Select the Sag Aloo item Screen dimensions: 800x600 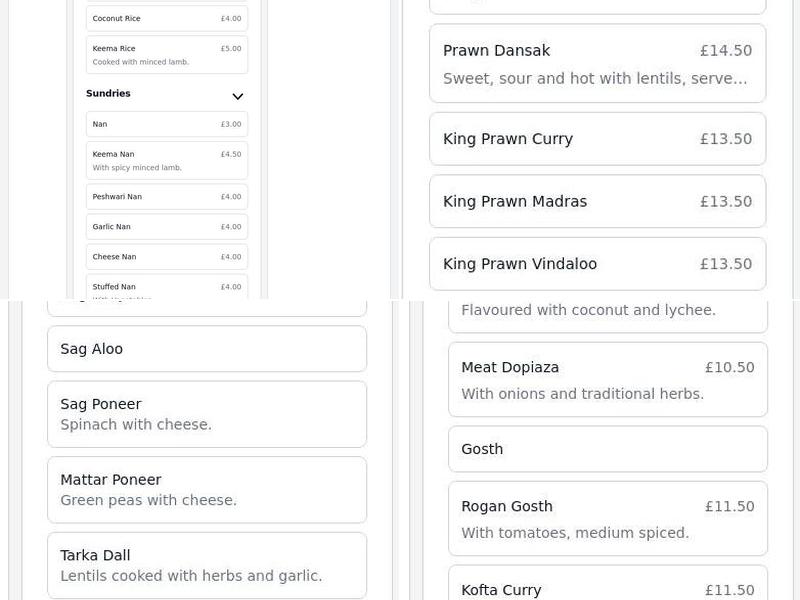[207, 349]
